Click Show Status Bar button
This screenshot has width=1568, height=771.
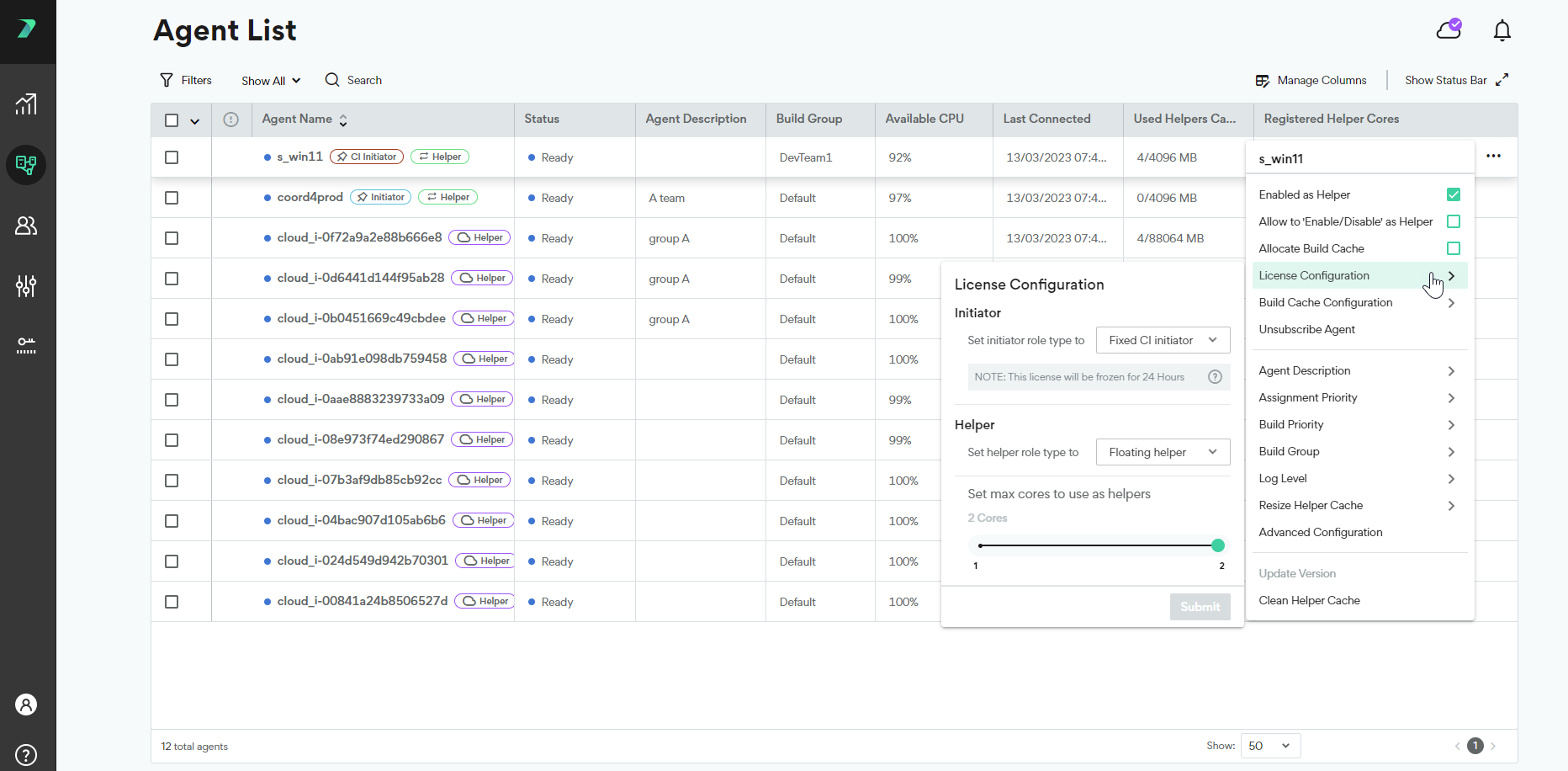pyautogui.click(x=1456, y=81)
